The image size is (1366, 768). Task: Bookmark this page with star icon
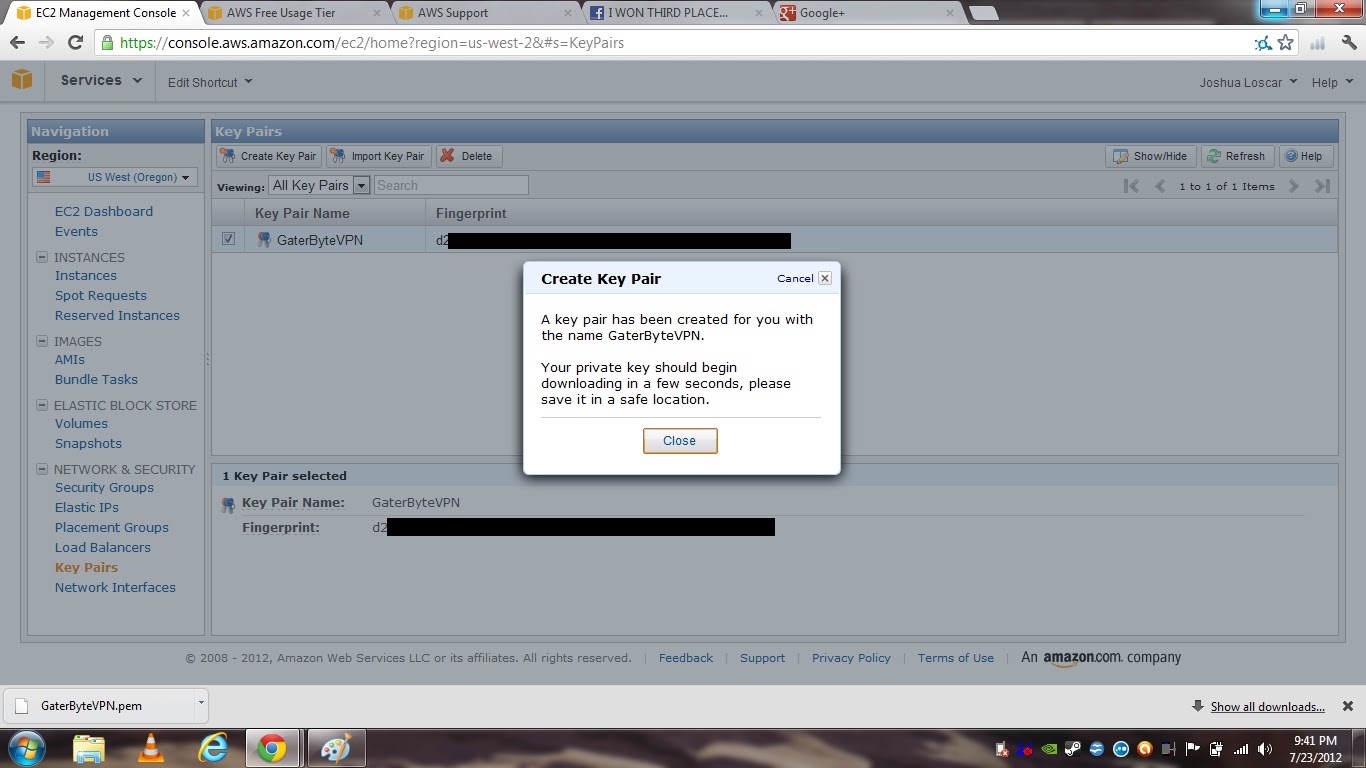pyautogui.click(x=1286, y=43)
